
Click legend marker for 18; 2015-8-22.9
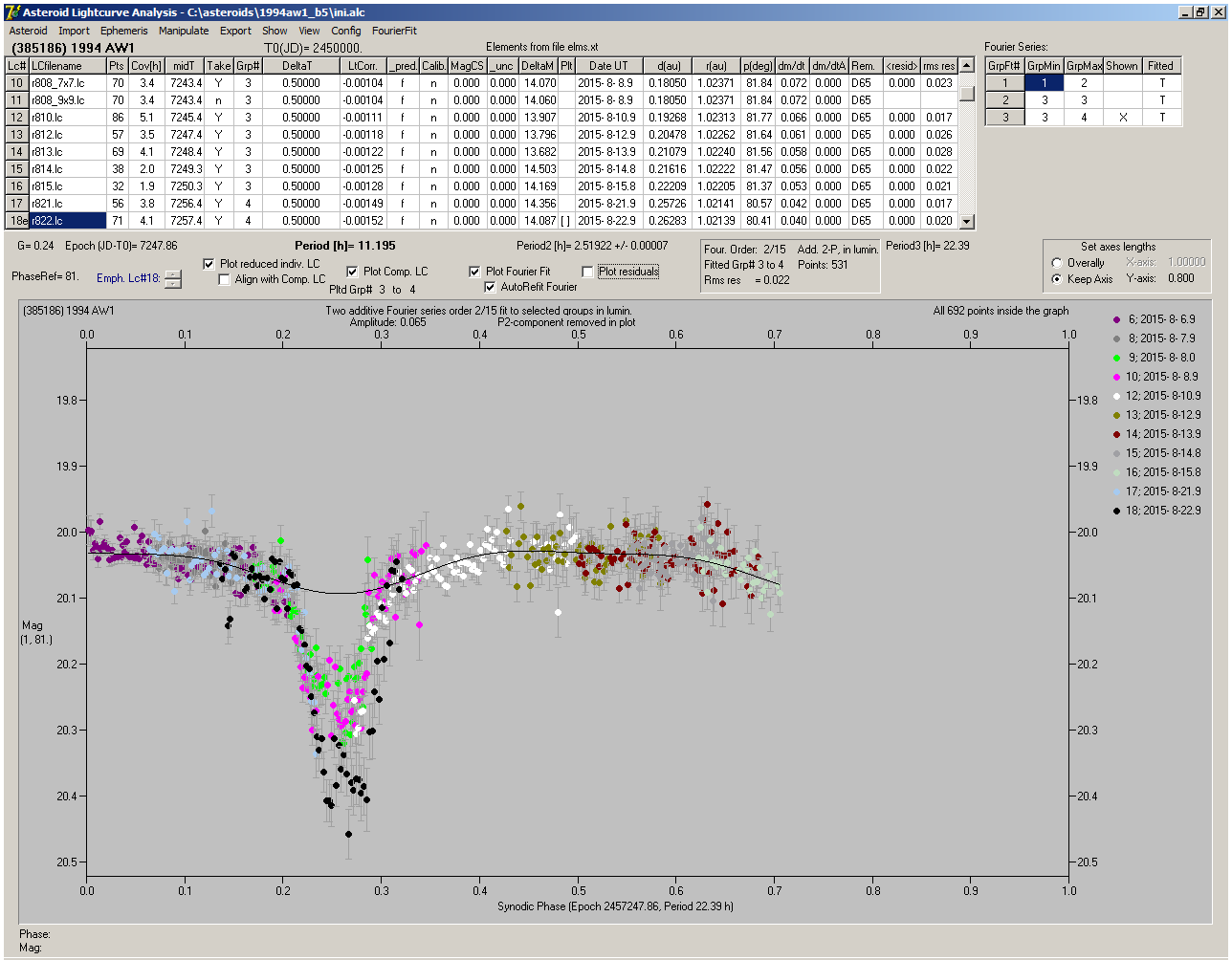pyautogui.click(x=1117, y=511)
